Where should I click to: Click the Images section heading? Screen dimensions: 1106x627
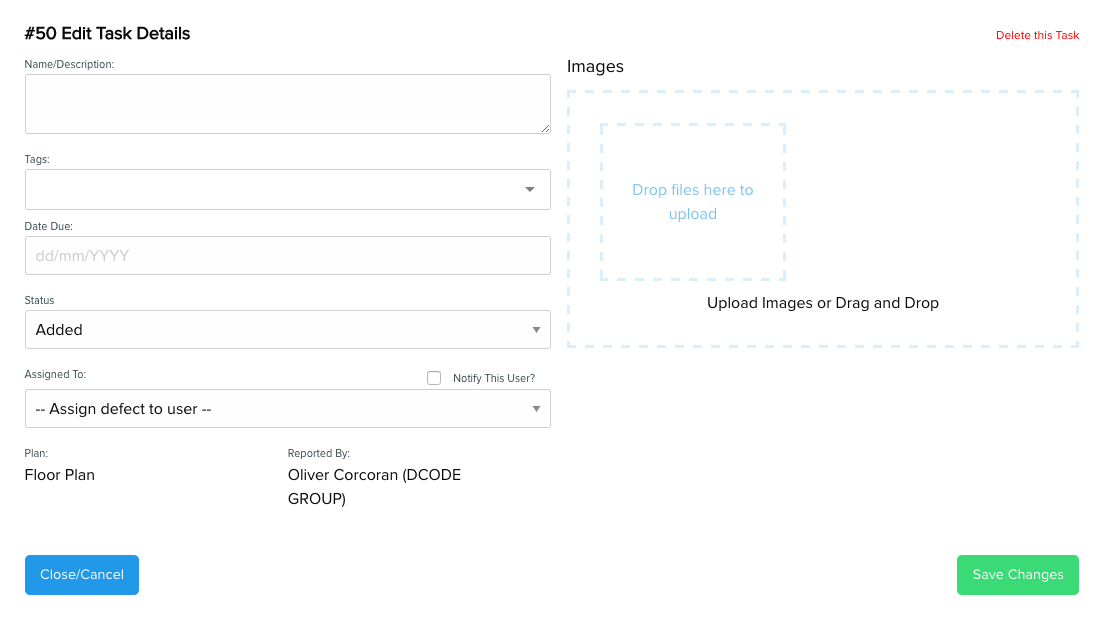pos(595,66)
